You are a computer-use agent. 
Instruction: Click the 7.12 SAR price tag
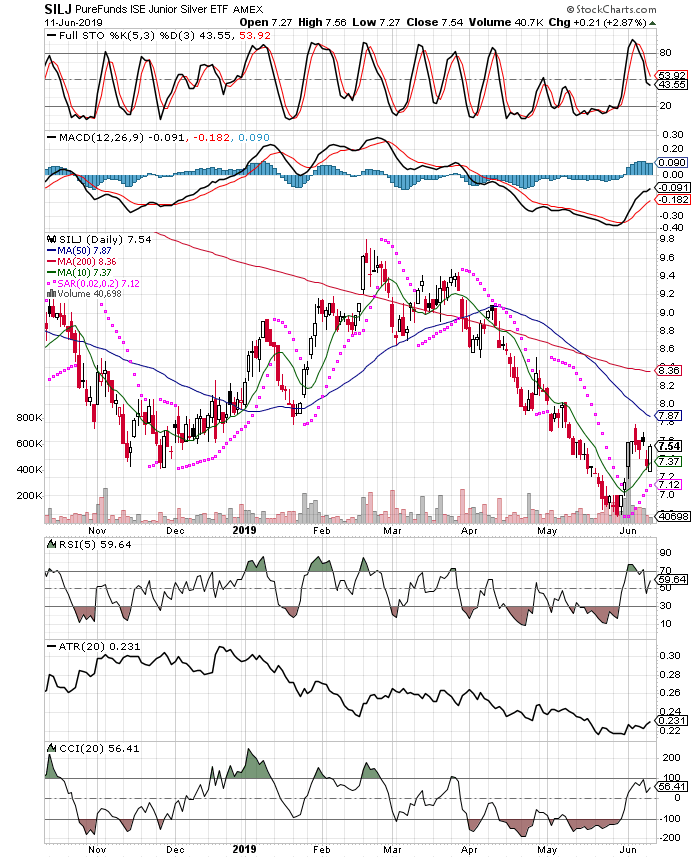(x=669, y=485)
